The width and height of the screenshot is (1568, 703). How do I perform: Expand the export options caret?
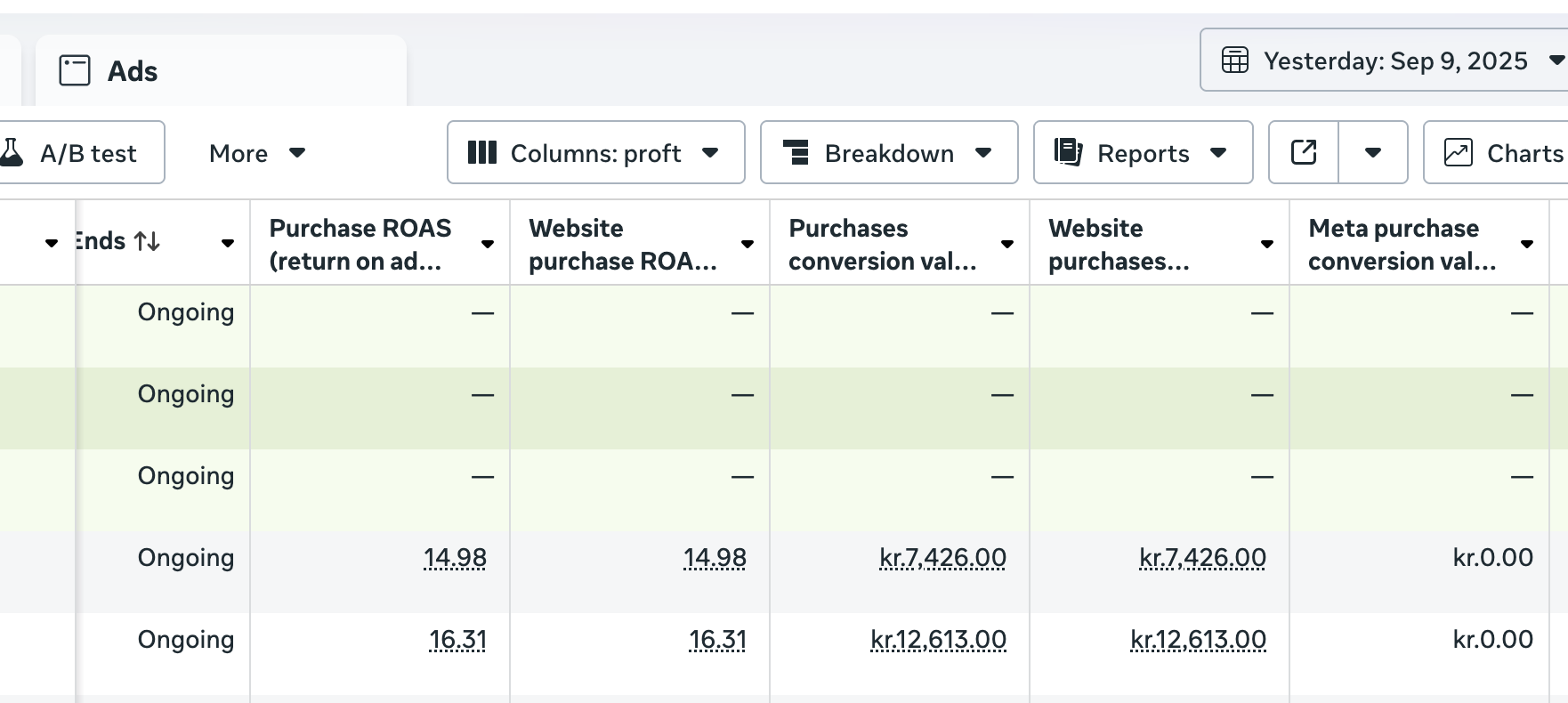click(x=1373, y=153)
